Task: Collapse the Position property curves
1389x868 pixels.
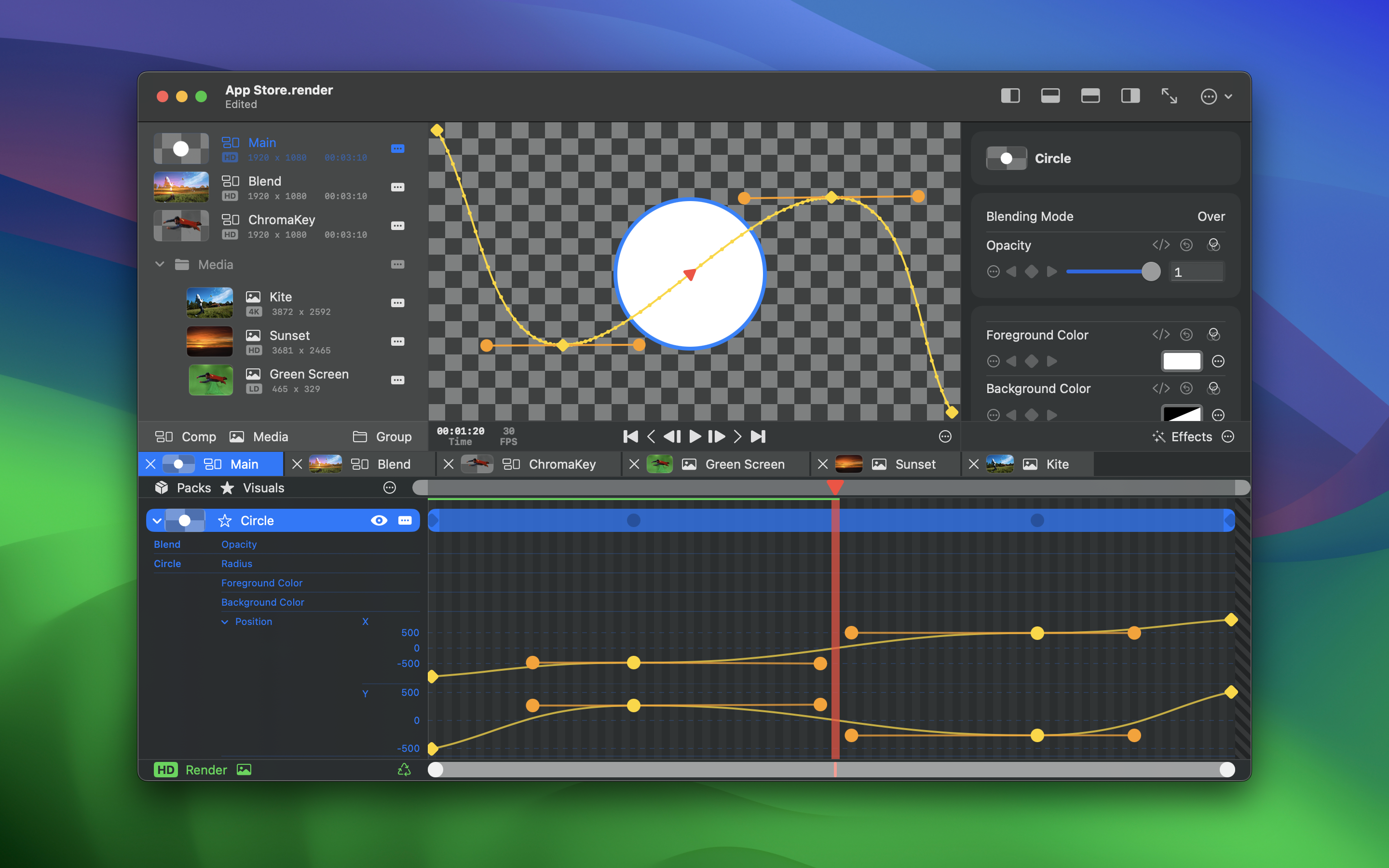Action: click(225, 622)
